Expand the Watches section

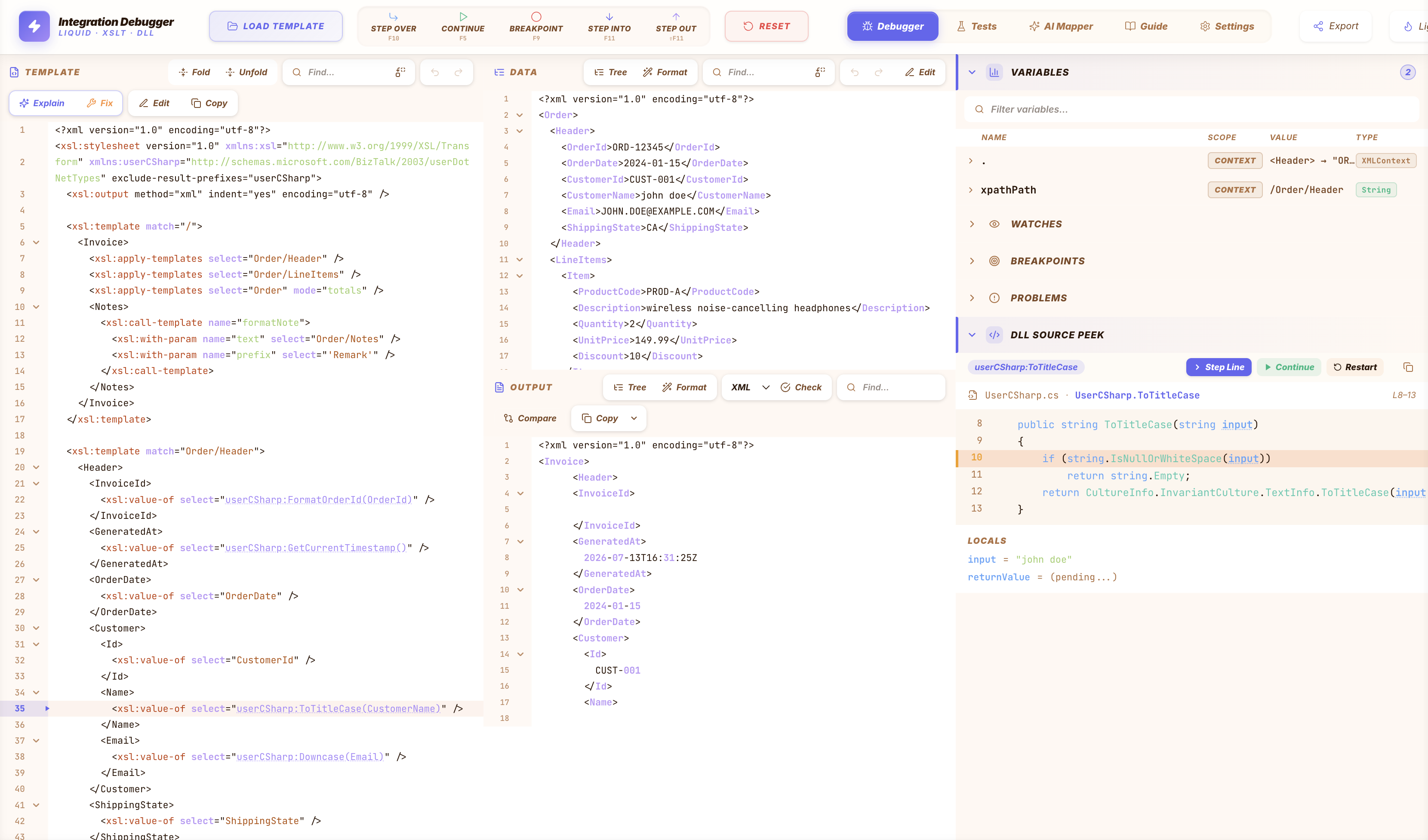point(972,224)
